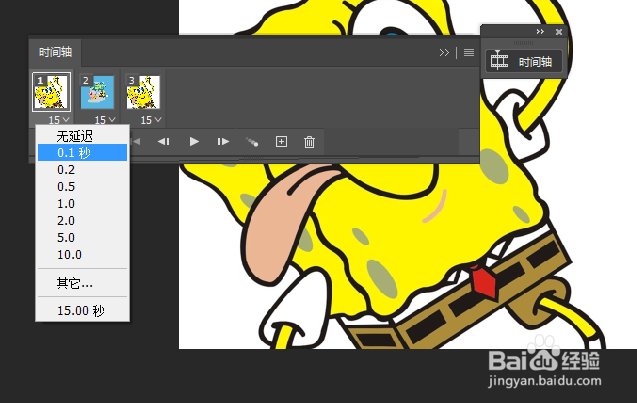Set frame delay to 1.0 seconds
The height and width of the screenshot is (403, 637).
[82, 204]
